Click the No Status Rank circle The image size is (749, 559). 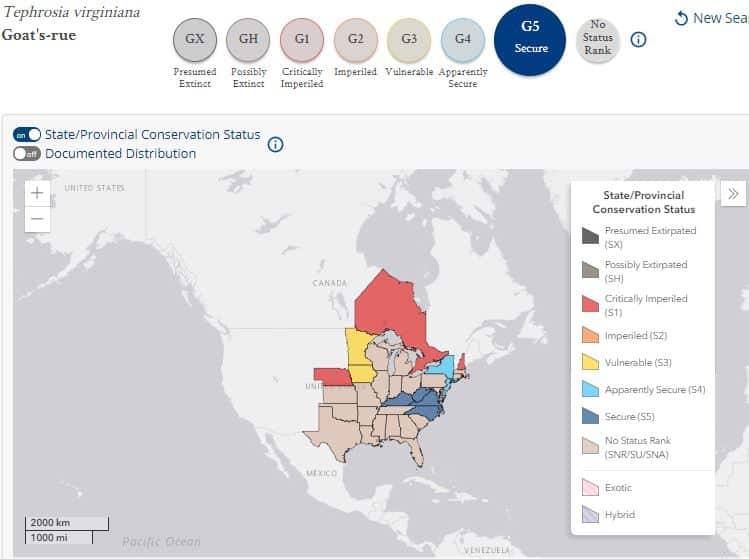(598, 40)
